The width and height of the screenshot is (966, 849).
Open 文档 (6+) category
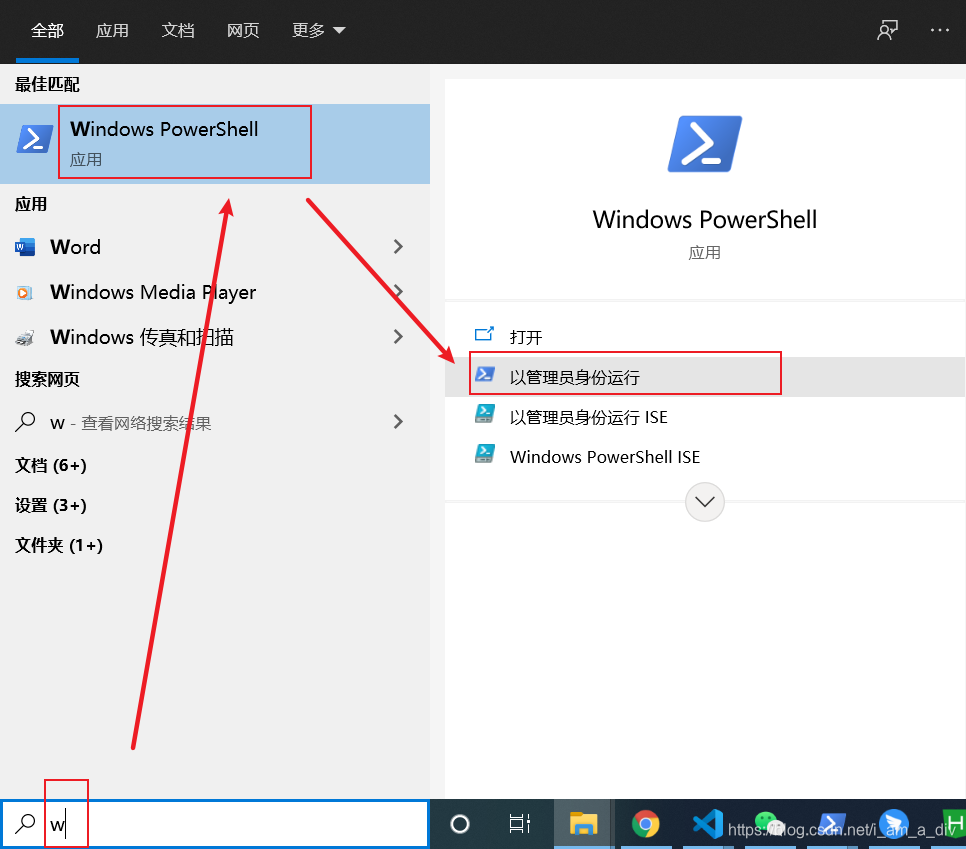[x=51, y=465]
